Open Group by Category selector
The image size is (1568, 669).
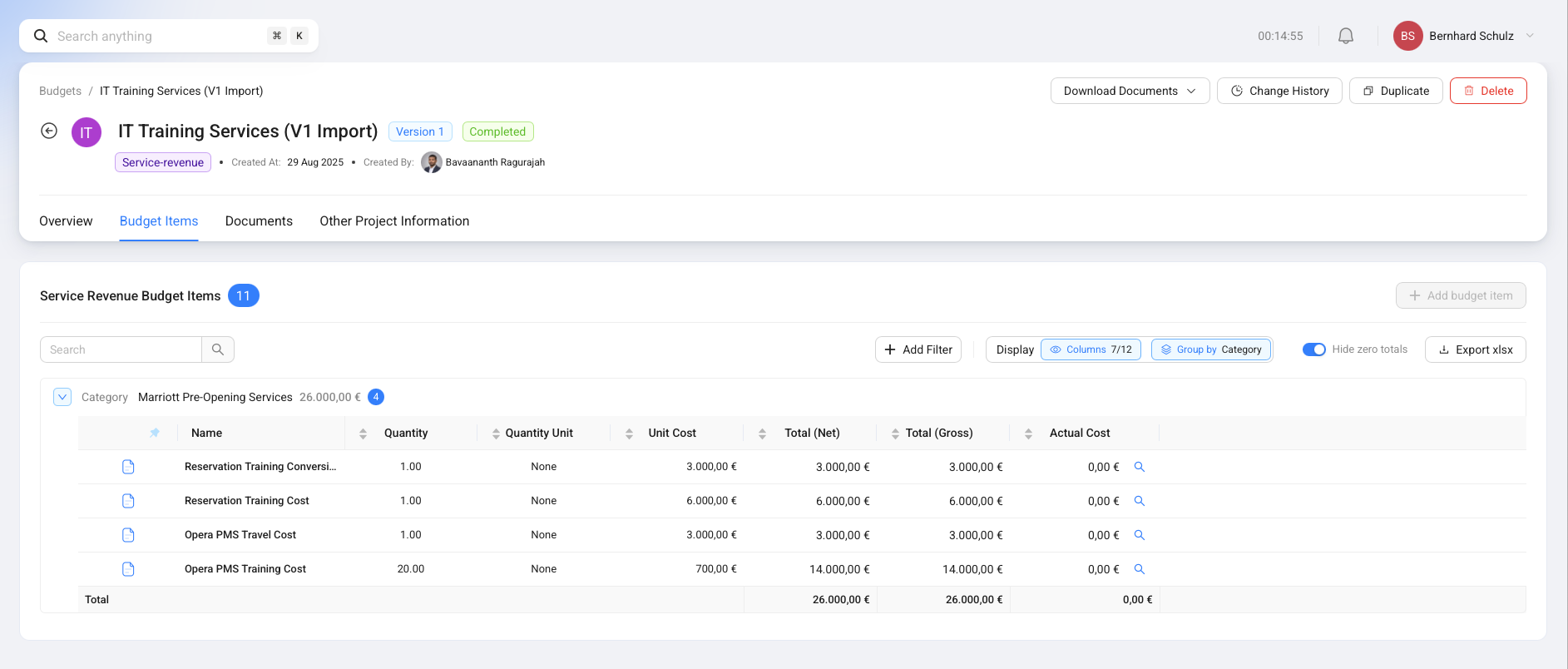1210,349
